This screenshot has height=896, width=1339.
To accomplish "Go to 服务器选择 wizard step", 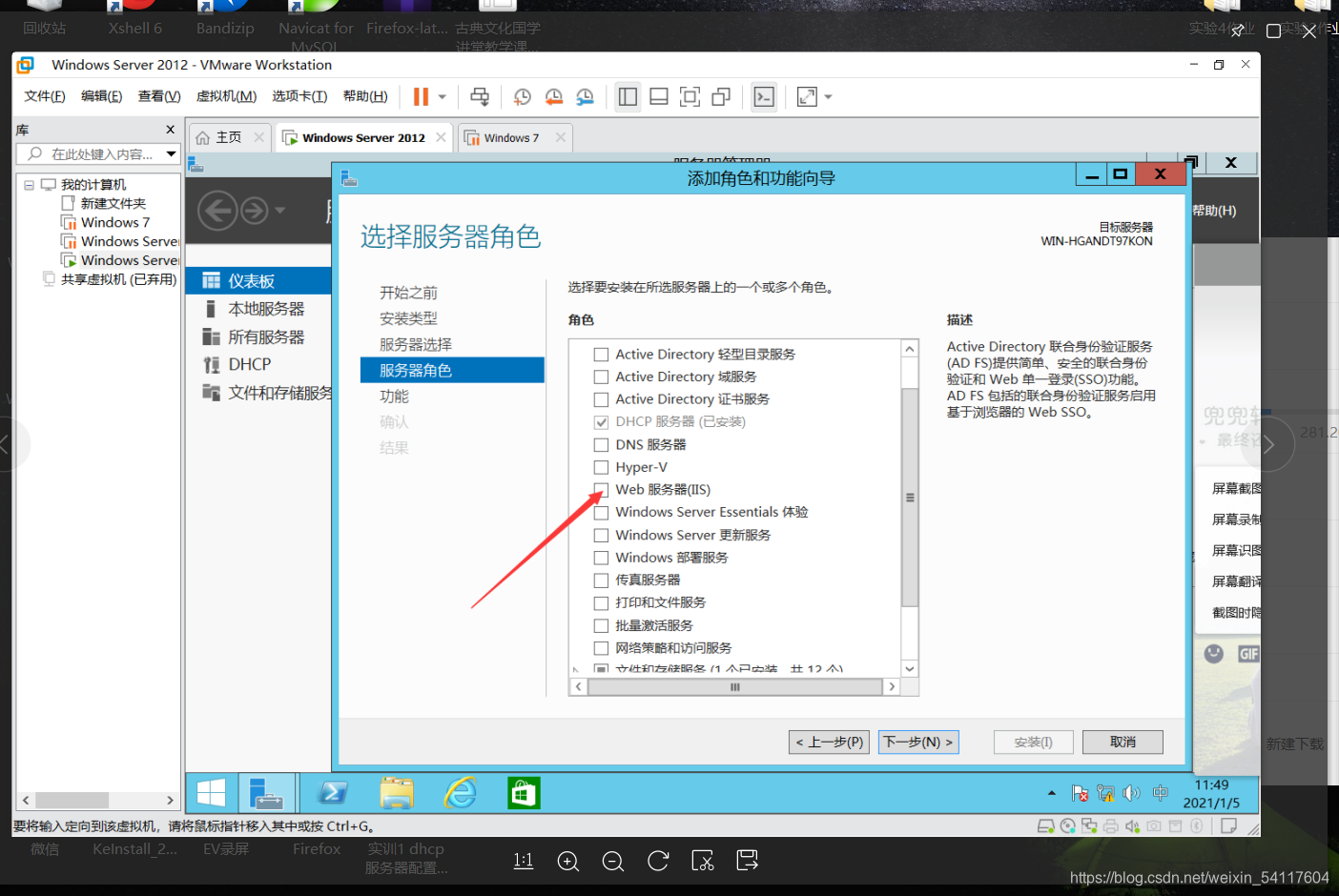I will pos(416,344).
